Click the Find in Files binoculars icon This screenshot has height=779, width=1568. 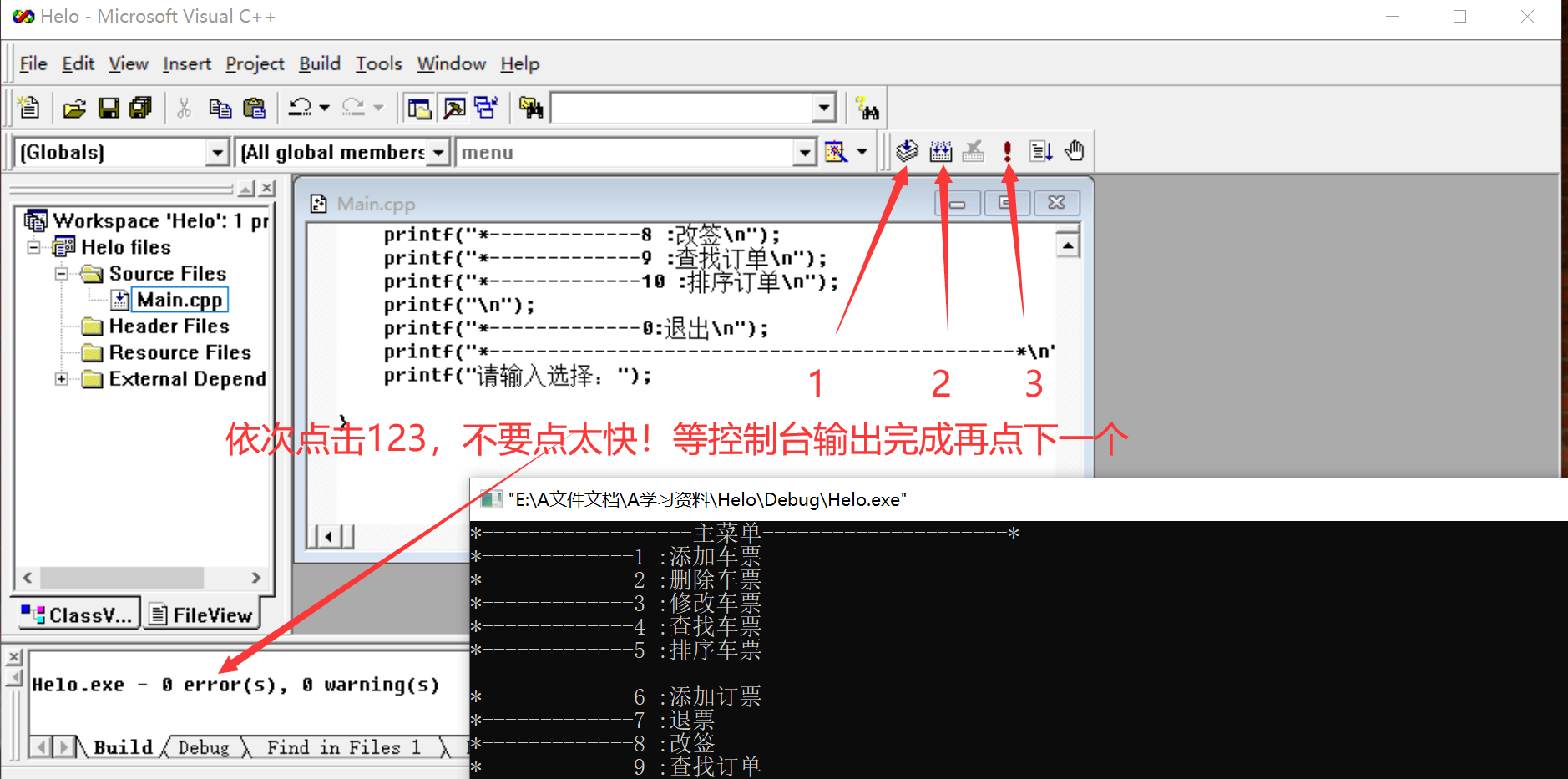531,108
